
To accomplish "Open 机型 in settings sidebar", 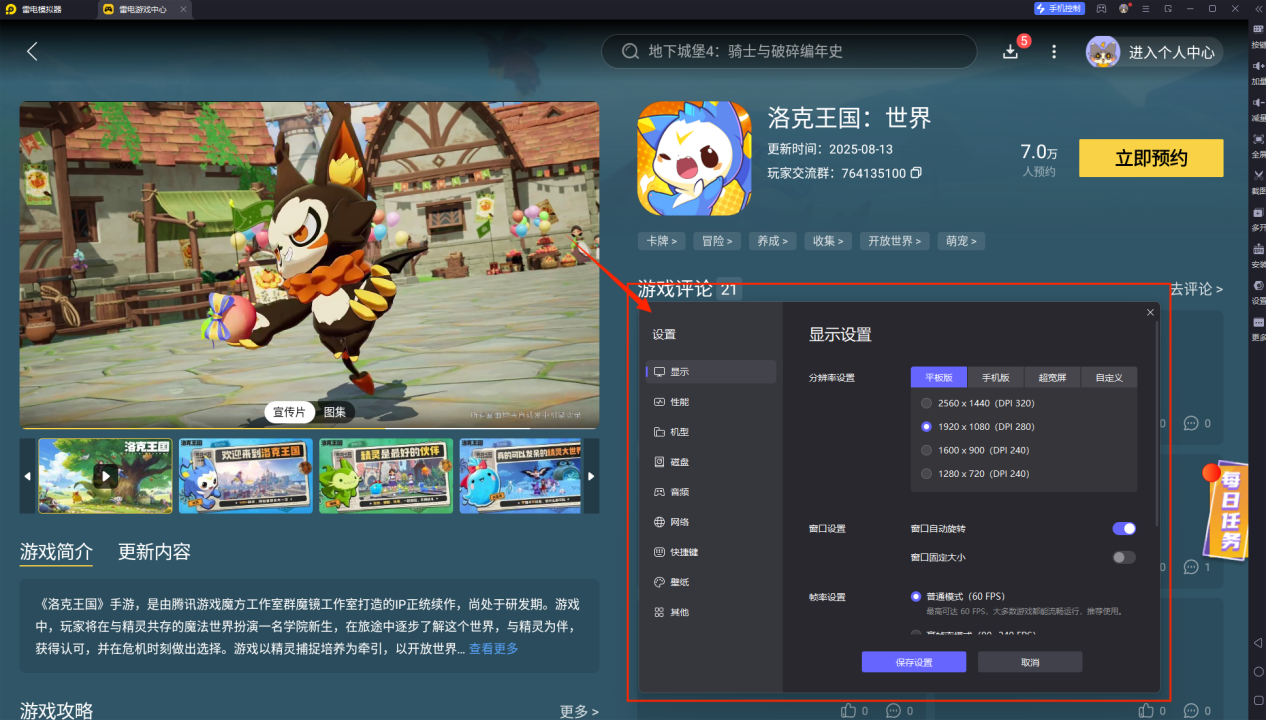I will tap(710, 432).
